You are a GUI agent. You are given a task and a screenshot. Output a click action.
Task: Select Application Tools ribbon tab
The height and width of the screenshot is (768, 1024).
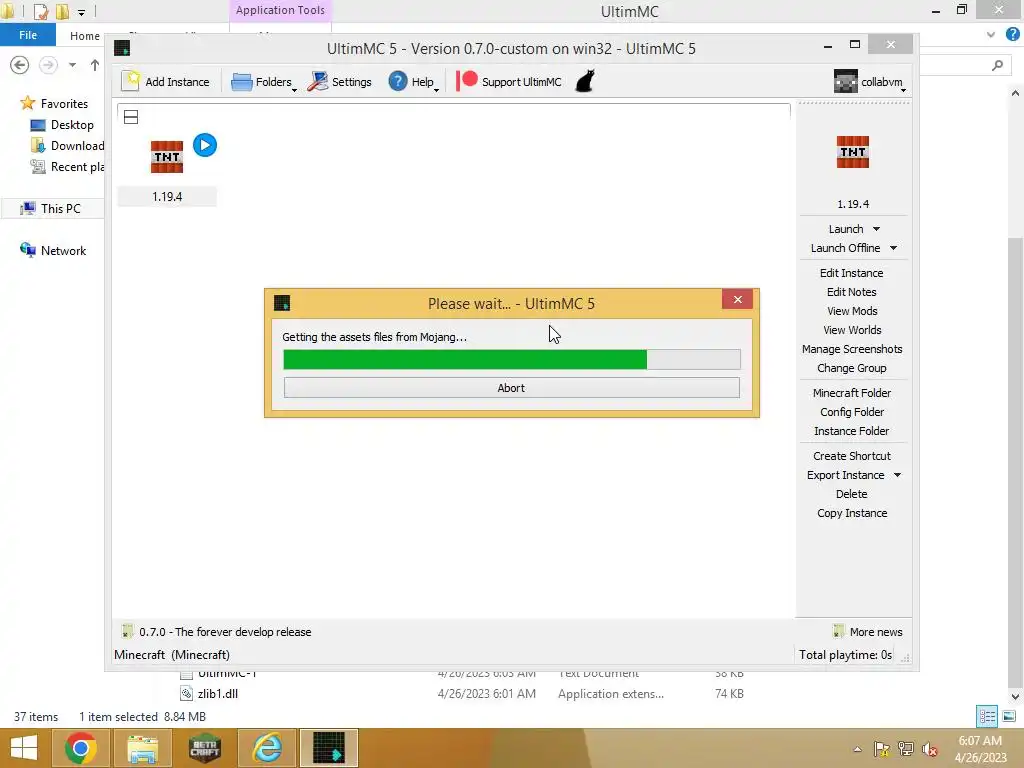click(280, 10)
